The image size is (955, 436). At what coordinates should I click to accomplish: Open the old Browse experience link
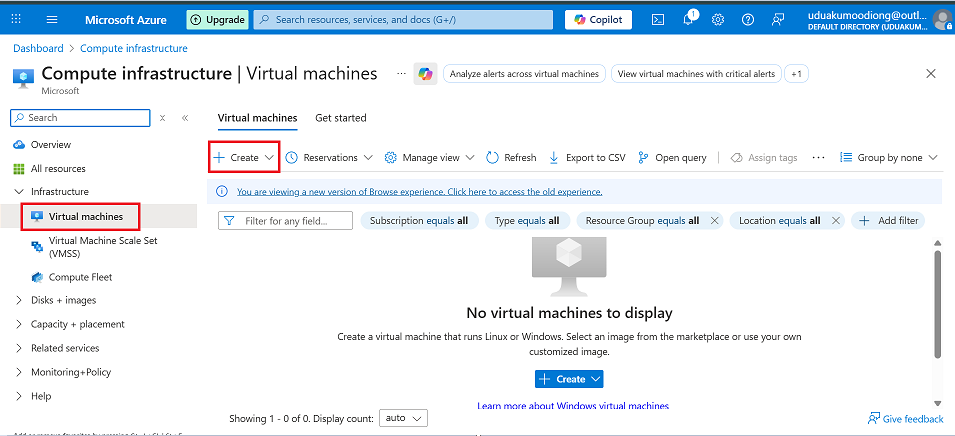(x=420, y=192)
